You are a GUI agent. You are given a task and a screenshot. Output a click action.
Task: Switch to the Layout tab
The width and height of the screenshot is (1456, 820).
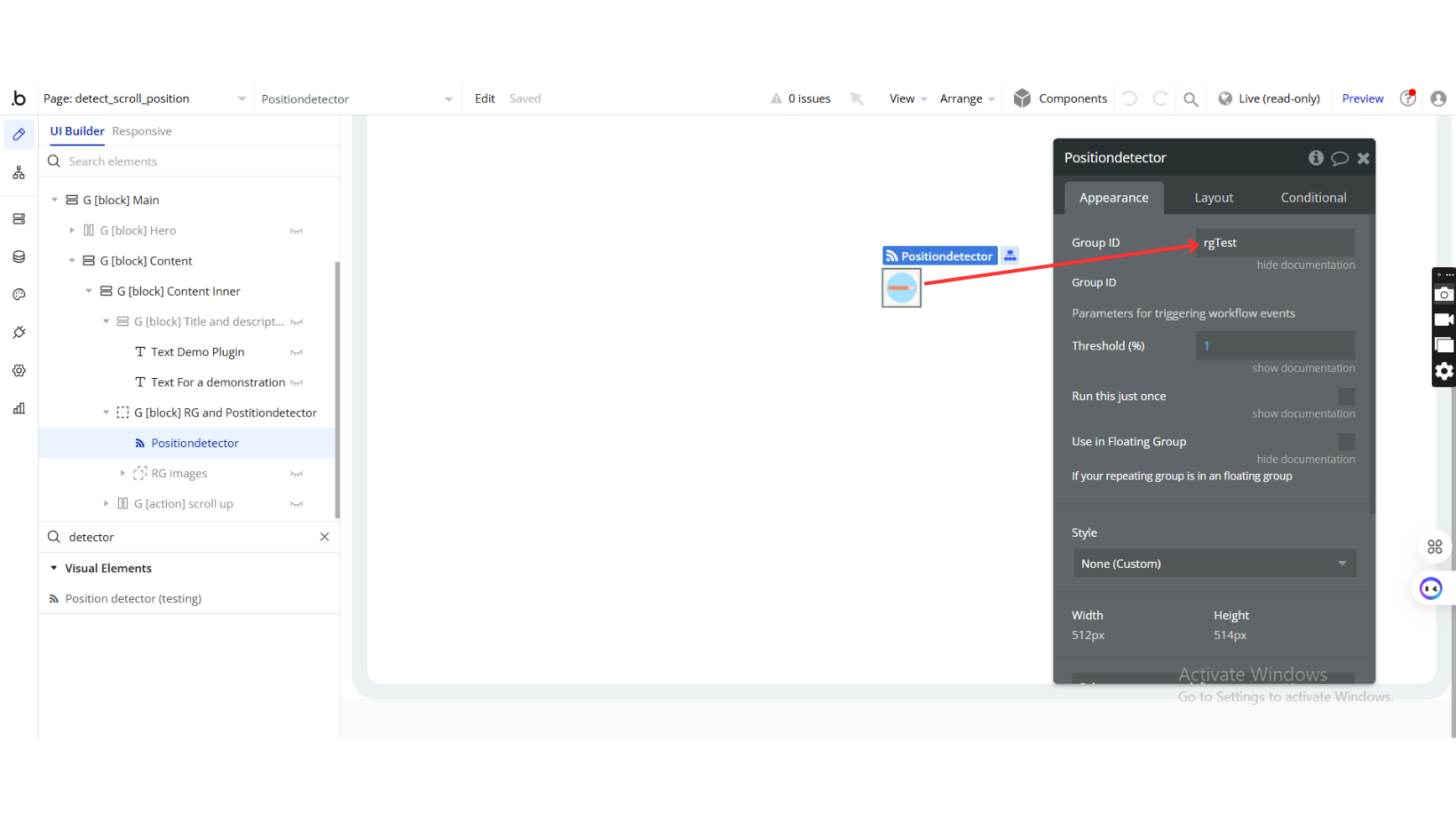click(1214, 198)
